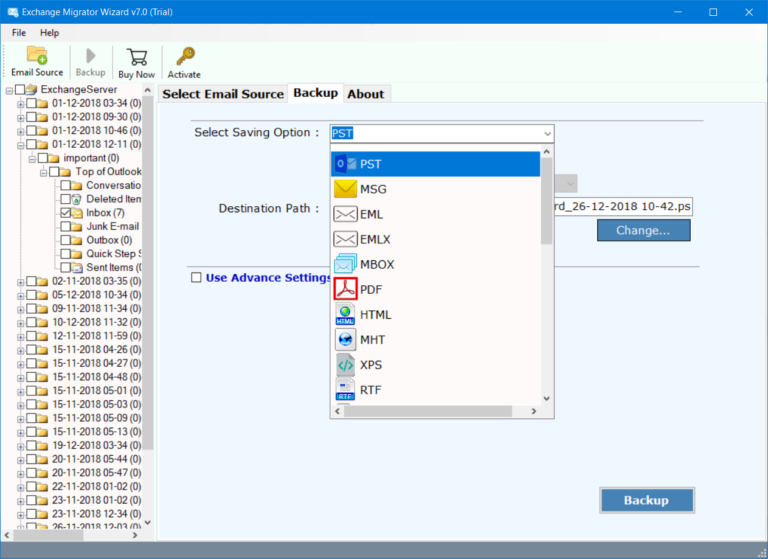Check the Sent Items checkbox
Screen dimensions: 768x559
click(66, 267)
